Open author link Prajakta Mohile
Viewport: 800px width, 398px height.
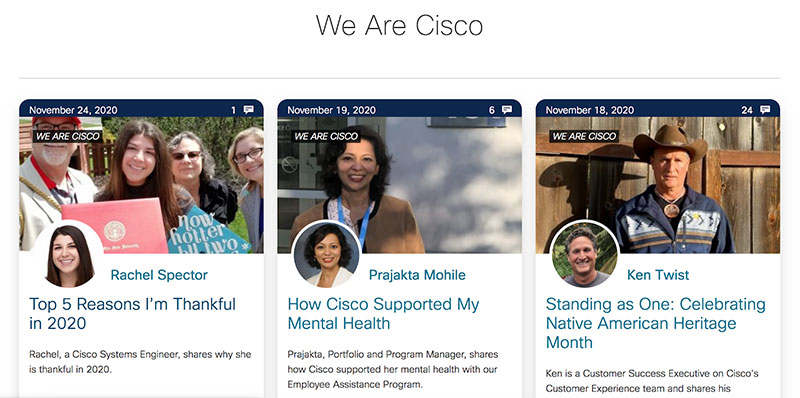click(x=417, y=275)
